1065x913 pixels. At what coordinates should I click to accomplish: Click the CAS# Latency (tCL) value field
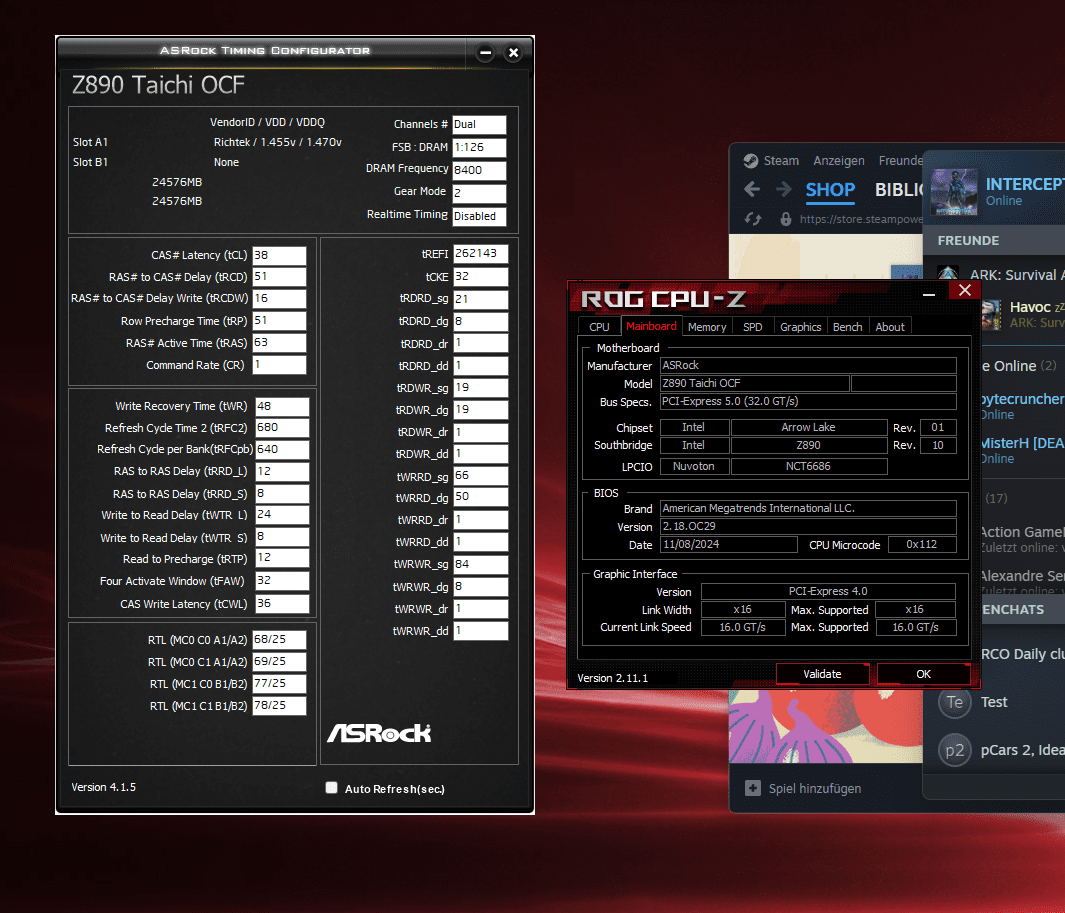[x=279, y=255]
